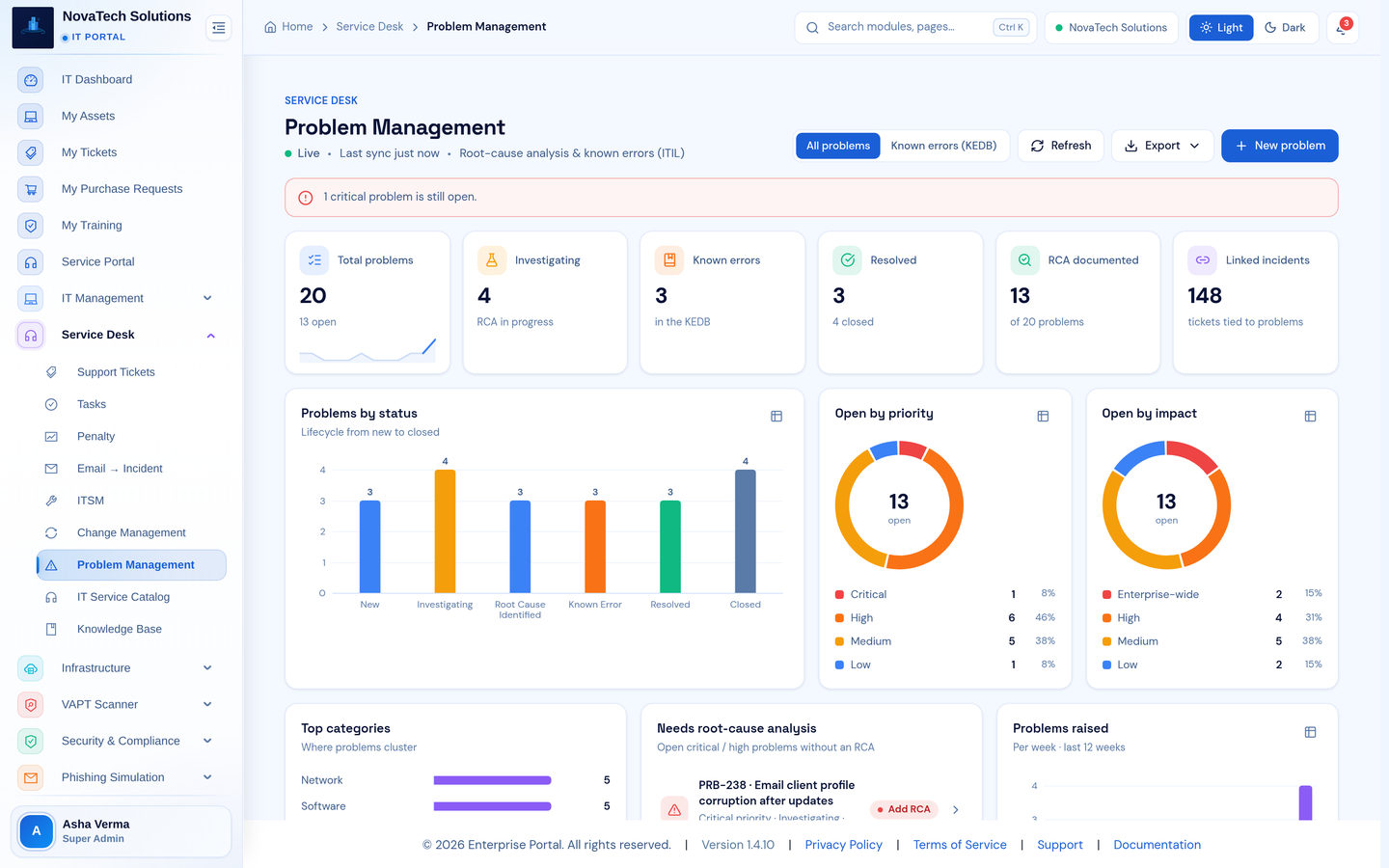Switch to Light theme
Image resolution: width=1389 pixels, height=868 pixels.
click(x=1221, y=28)
